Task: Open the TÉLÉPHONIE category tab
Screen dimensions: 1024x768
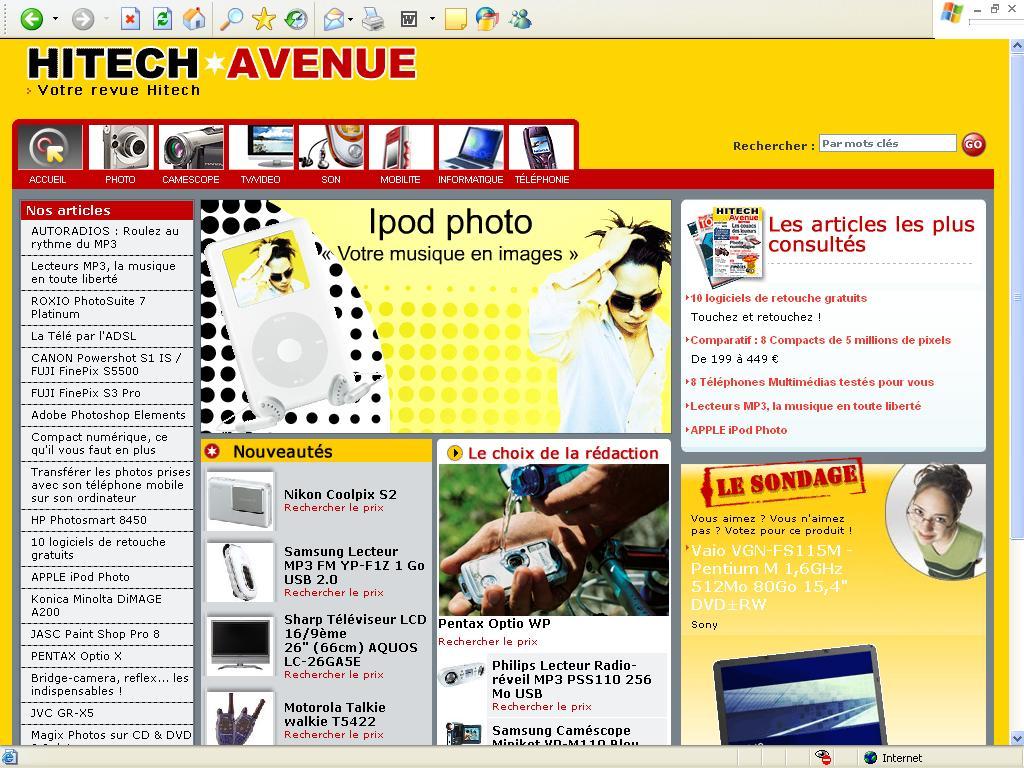Action: point(541,155)
